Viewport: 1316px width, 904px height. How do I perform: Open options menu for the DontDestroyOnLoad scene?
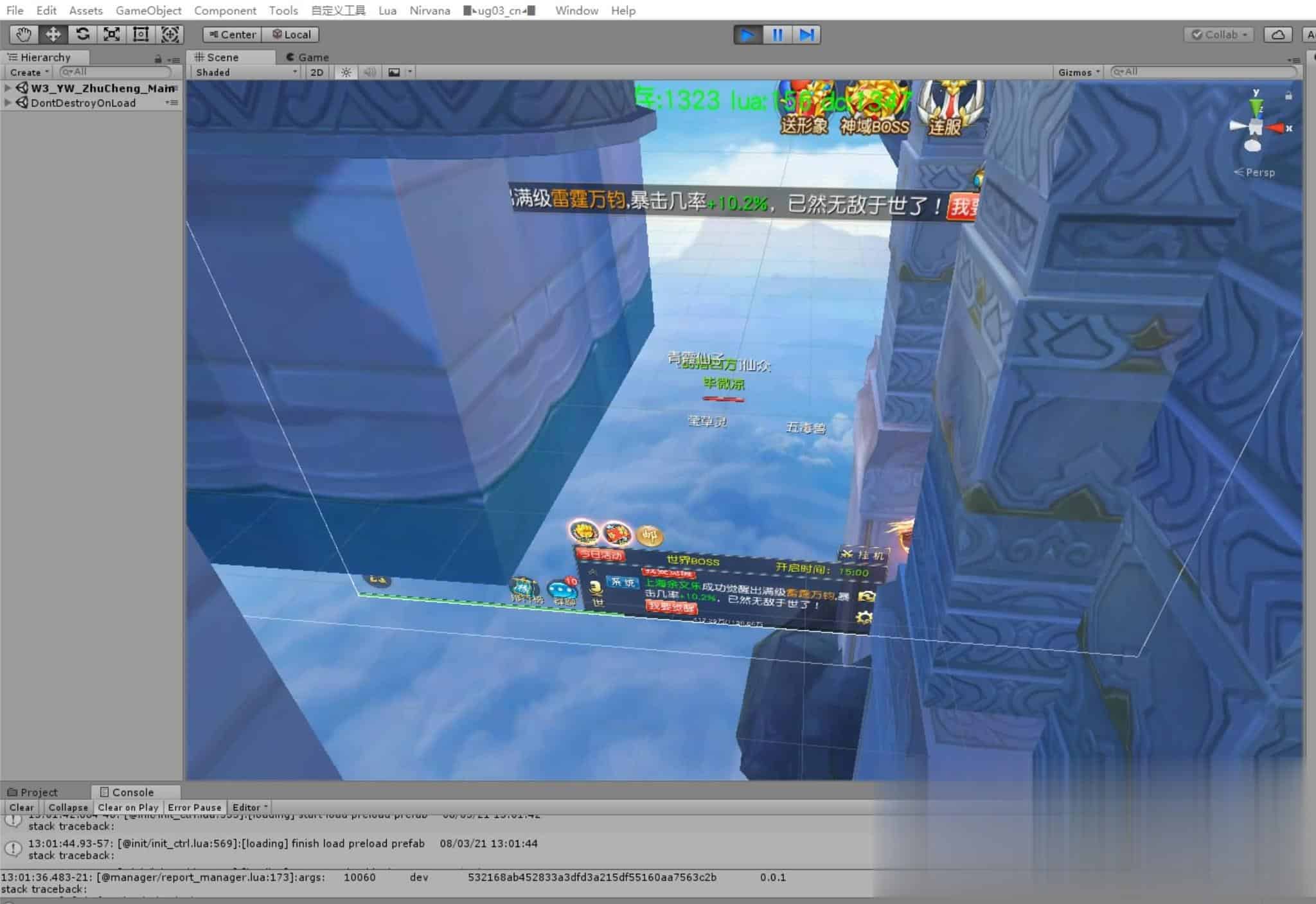tap(172, 103)
